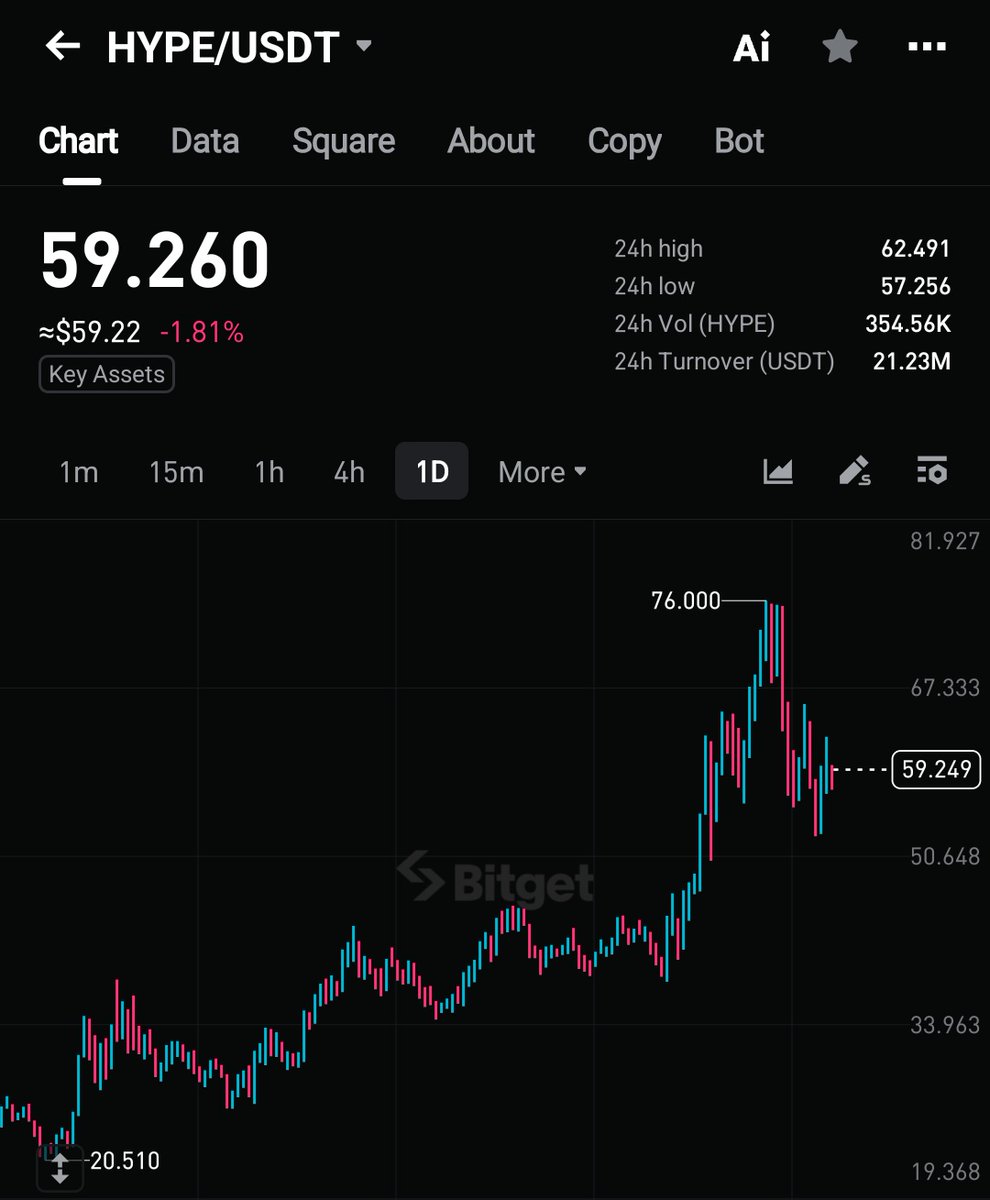Select the 4h timeframe
The width and height of the screenshot is (990, 1200).
349,471
